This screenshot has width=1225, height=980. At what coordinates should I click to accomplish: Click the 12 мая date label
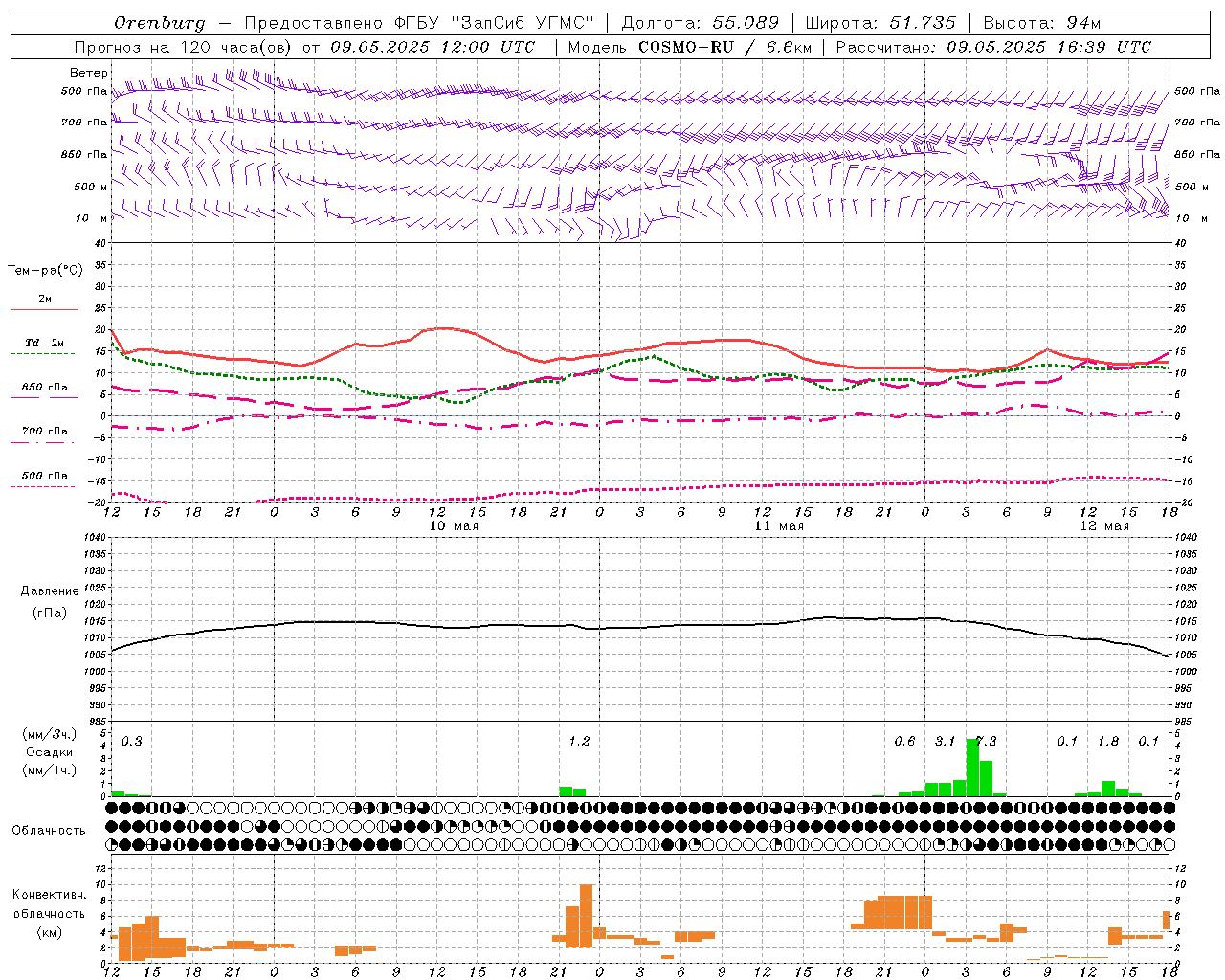[1104, 526]
